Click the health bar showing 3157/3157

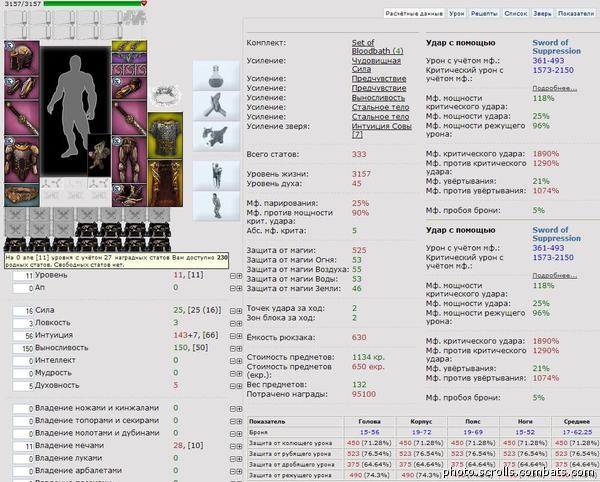click(93, 3)
